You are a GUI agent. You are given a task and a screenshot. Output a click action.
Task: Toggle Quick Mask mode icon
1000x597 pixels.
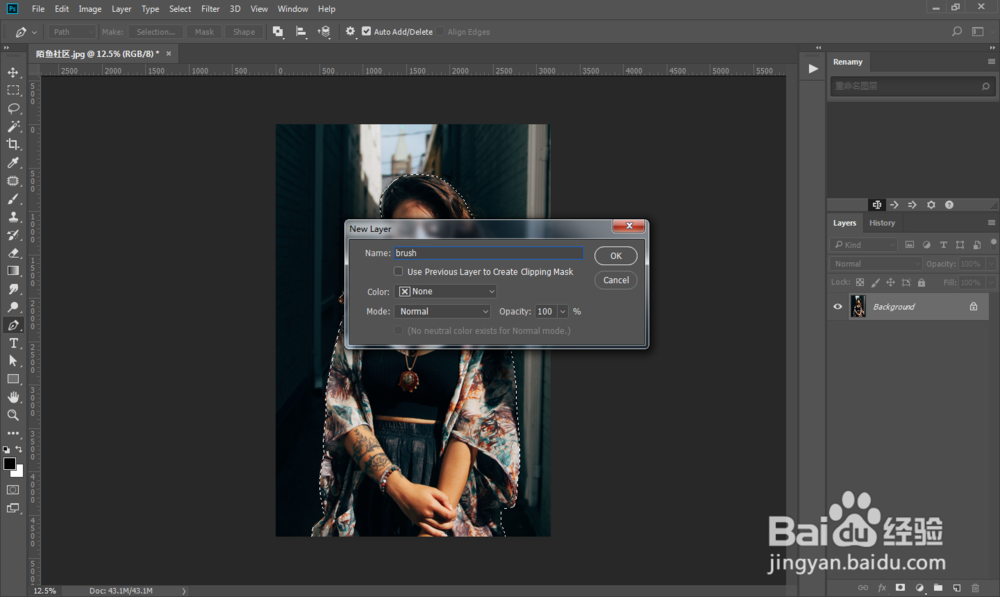13,490
